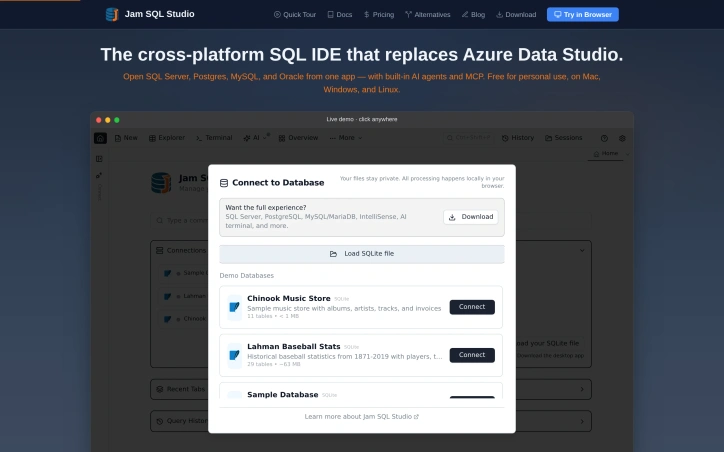Expand the More dropdown menu
The image size is (724, 452).
346,138
